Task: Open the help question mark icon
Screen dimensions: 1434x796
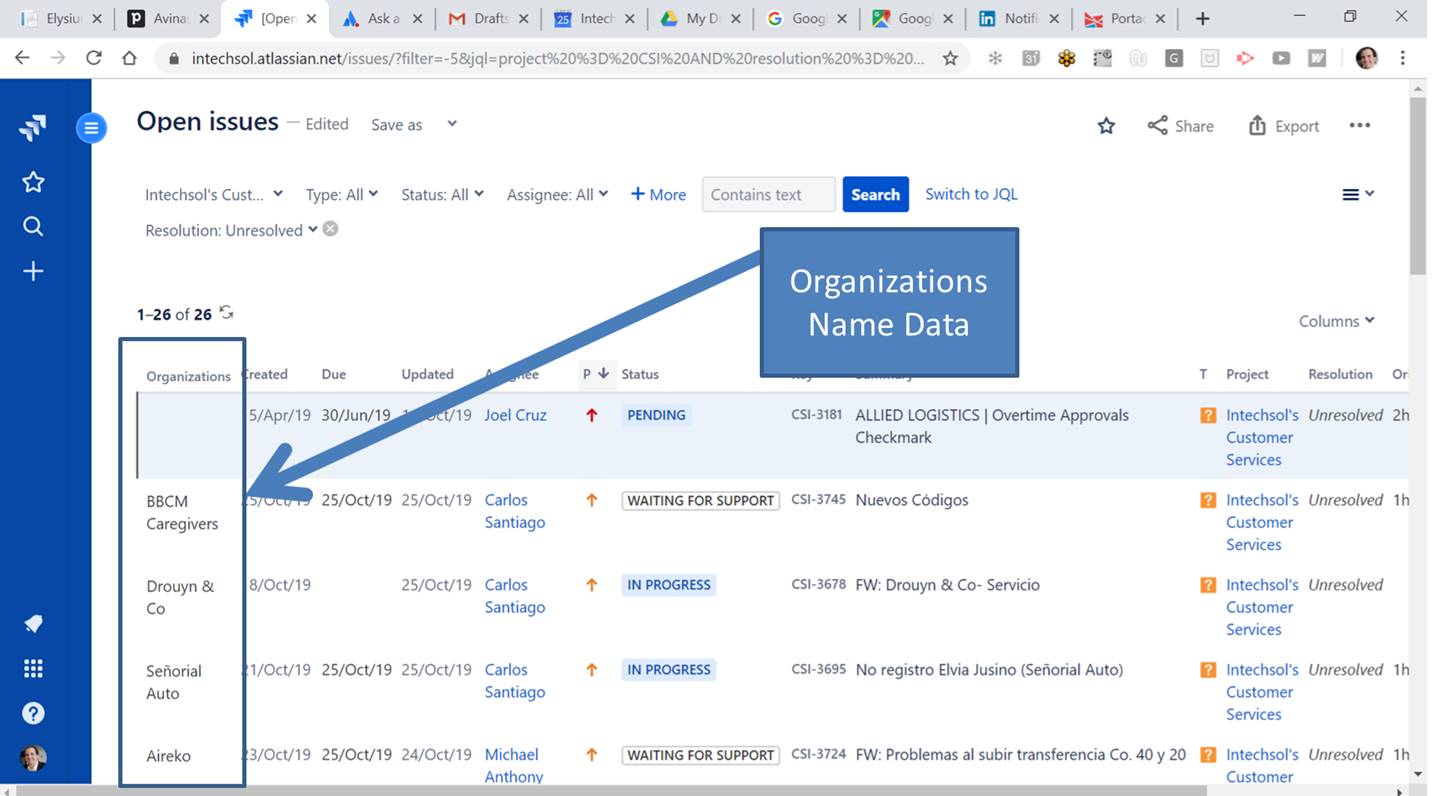Action: [33, 713]
